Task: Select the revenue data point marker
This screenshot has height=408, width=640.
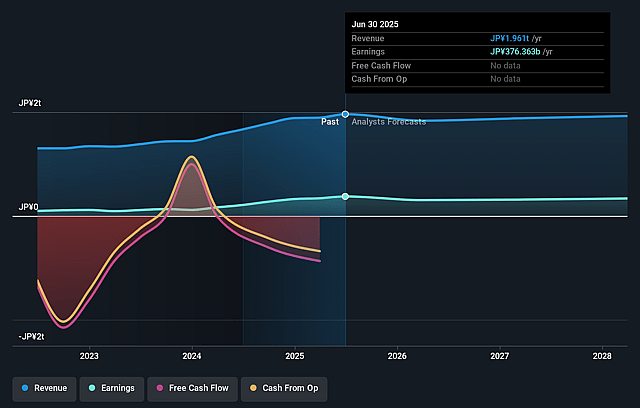Action: [345, 114]
